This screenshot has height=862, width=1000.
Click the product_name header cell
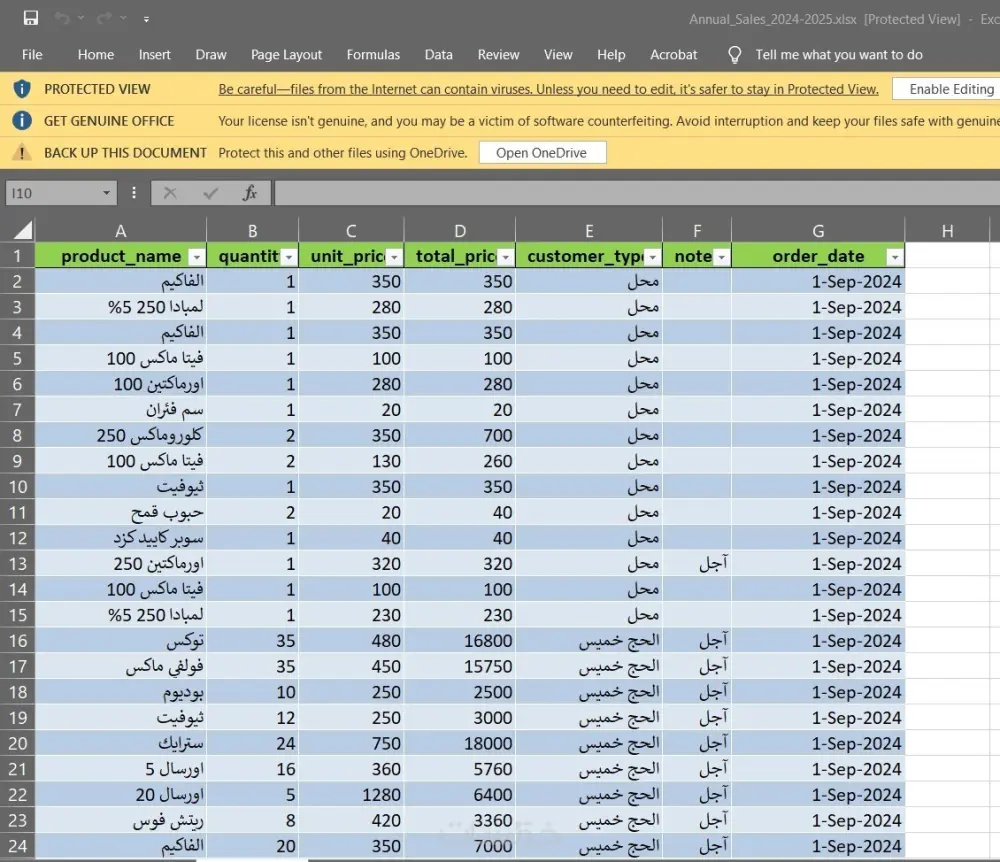121,256
